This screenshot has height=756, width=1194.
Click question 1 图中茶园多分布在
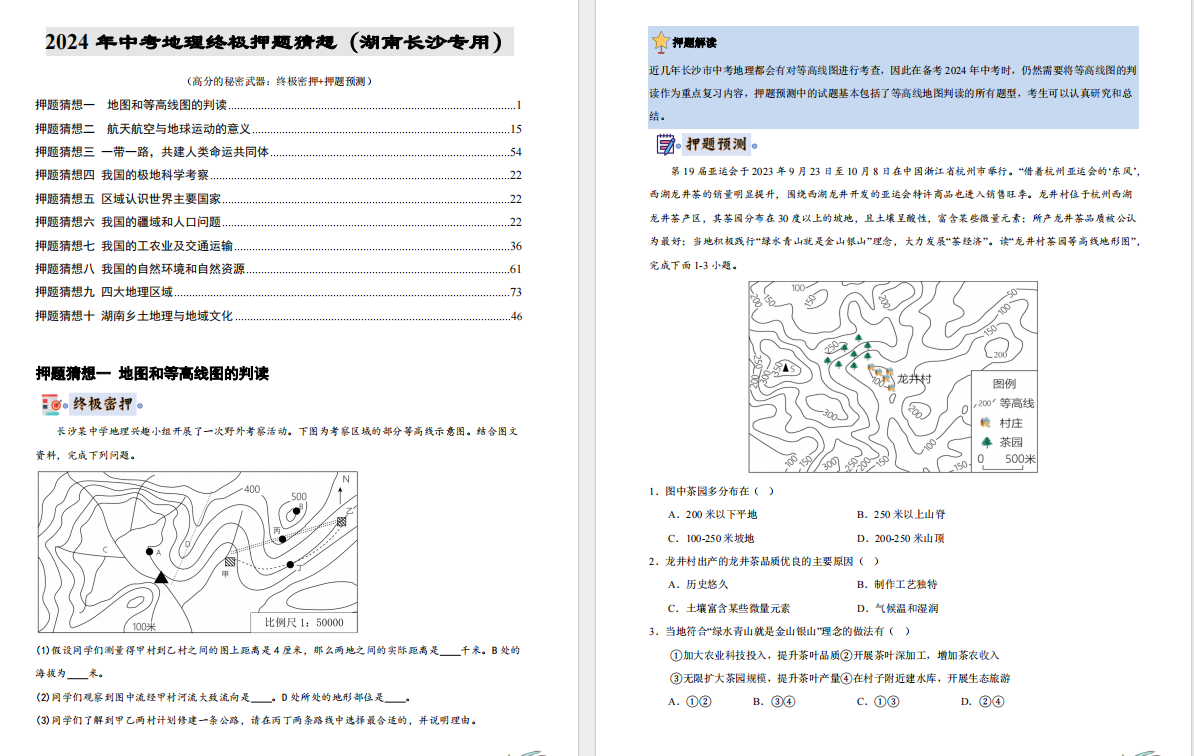pos(711,491)
